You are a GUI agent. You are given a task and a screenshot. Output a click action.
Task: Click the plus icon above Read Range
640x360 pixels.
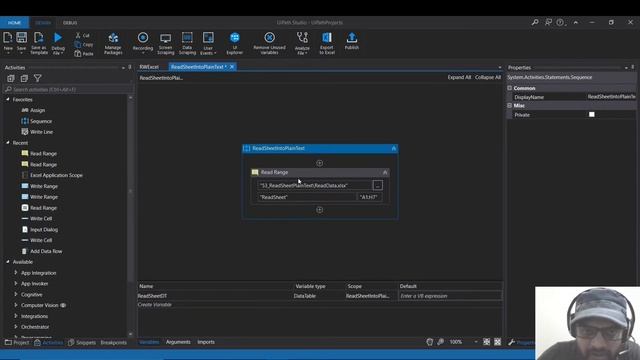click(320, 163)
